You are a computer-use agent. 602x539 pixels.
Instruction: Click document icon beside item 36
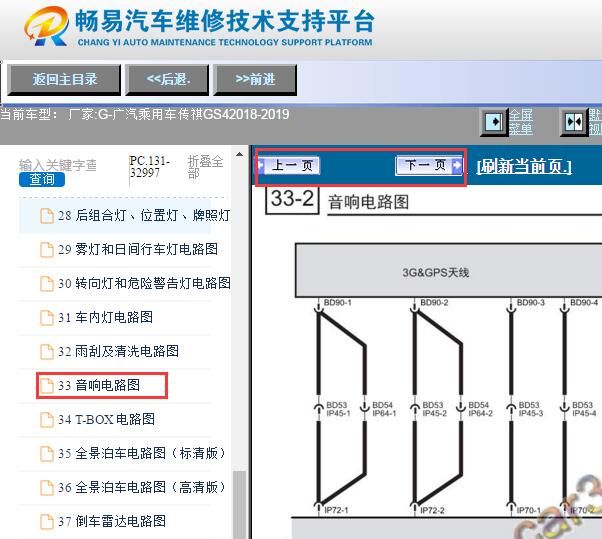click(47, 488)
